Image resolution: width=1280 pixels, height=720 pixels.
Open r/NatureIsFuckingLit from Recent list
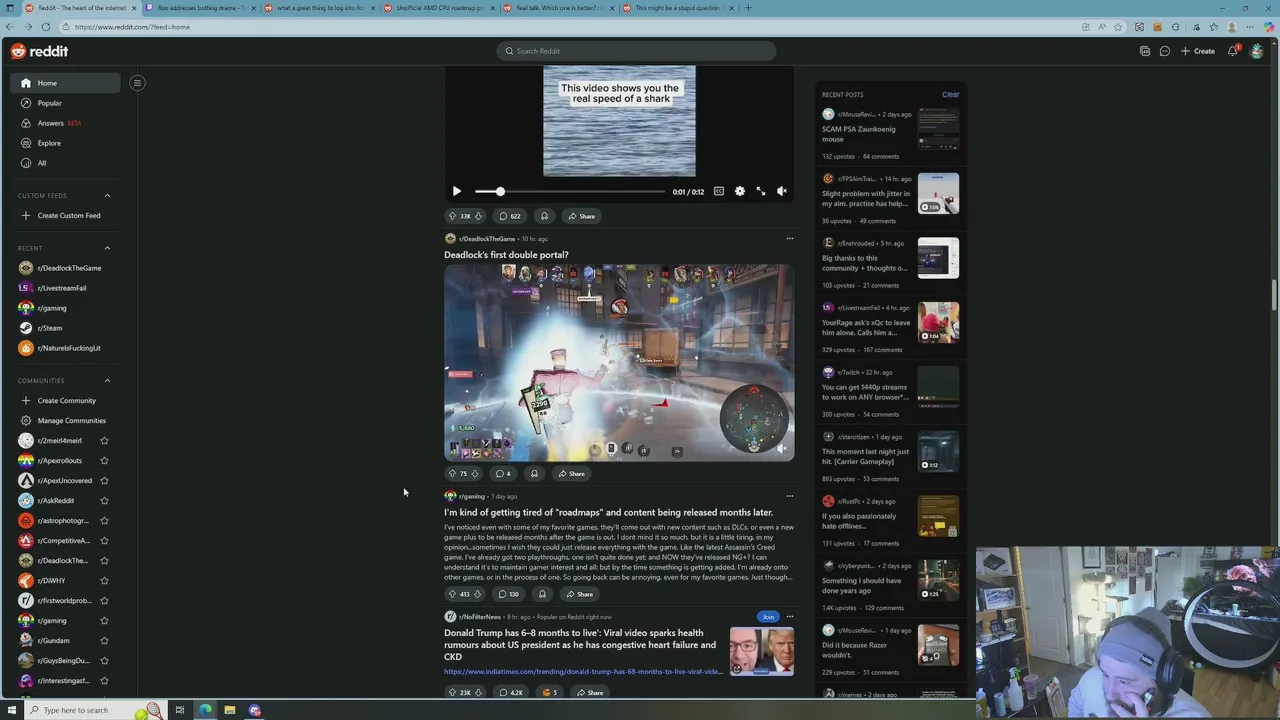click(x=65, y=348)
